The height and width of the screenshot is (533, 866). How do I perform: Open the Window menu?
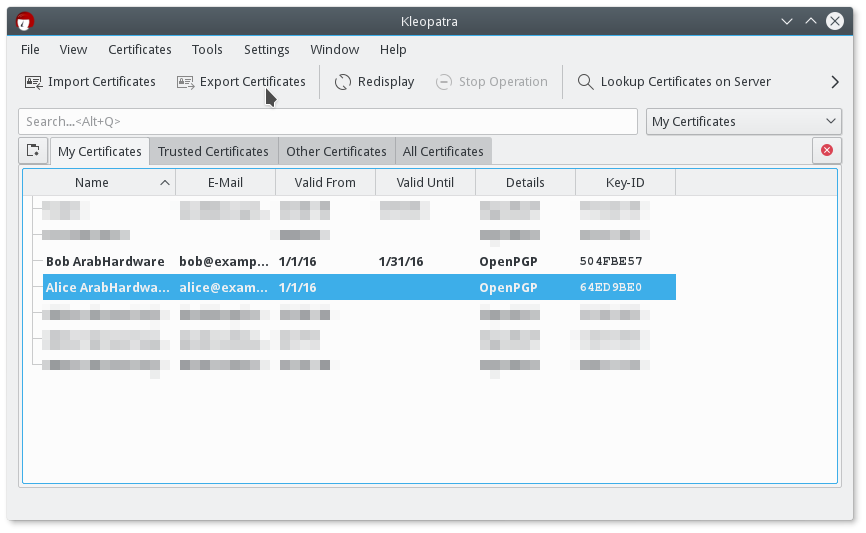coord(335,50)
